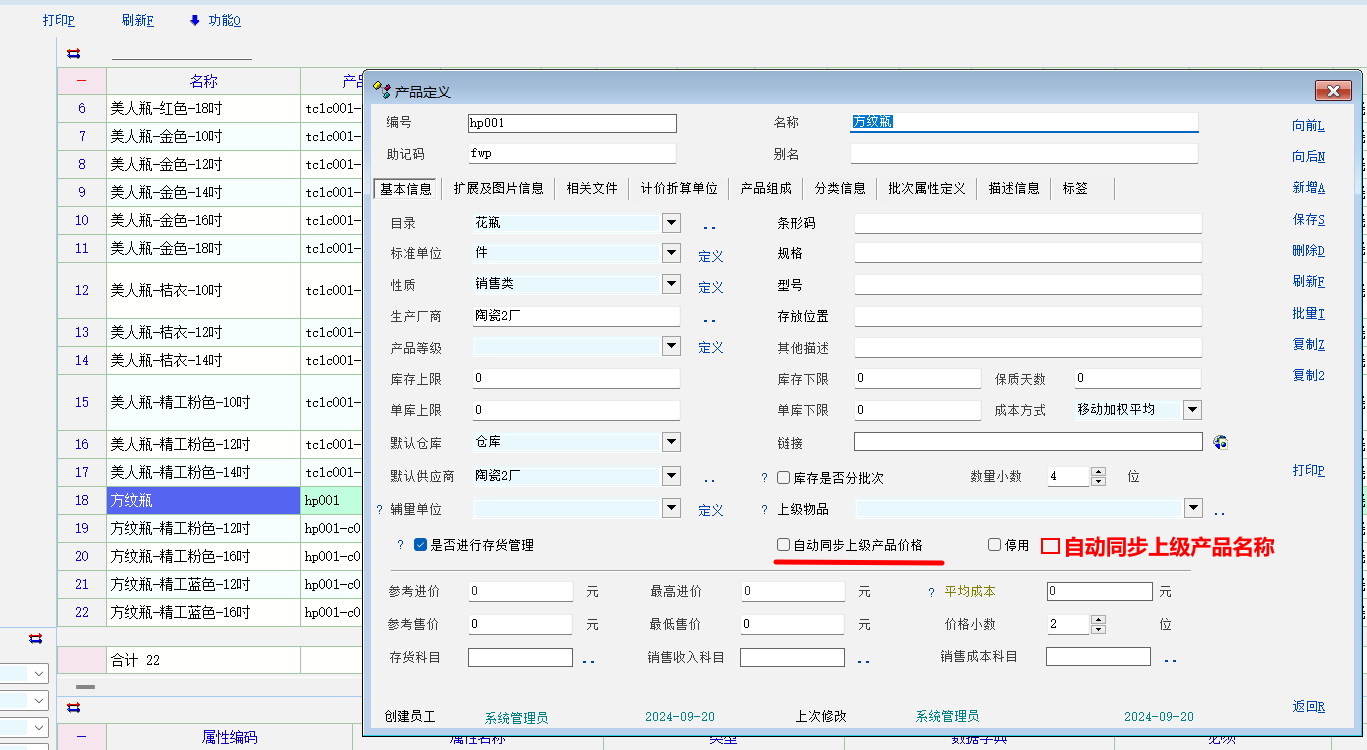
Task: Open the 成本方式 dropdown showing 移动加权平均
Action: pos(1192,409)
